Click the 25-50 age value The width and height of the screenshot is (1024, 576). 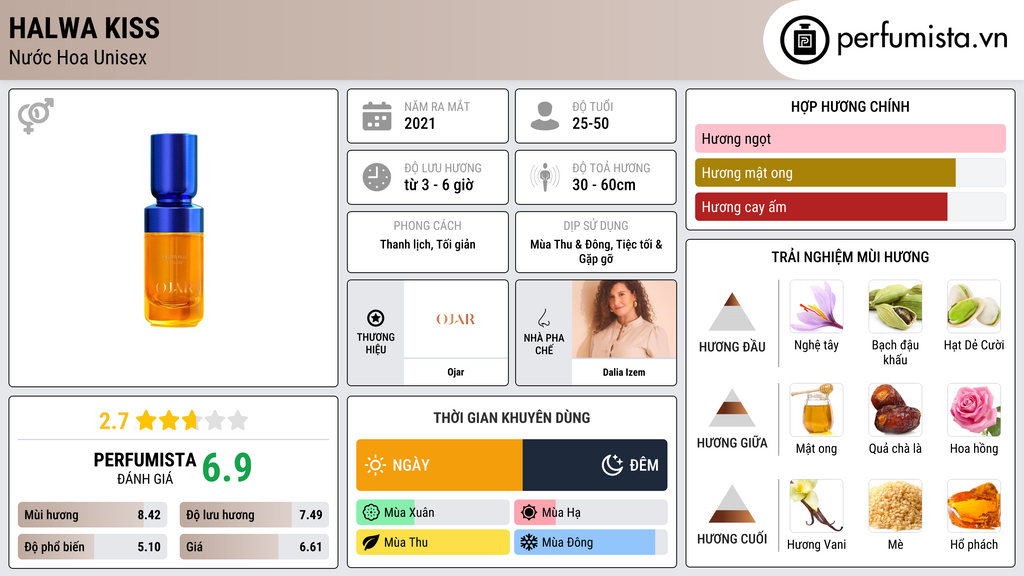pyautogui.click(x=590, y=123)
